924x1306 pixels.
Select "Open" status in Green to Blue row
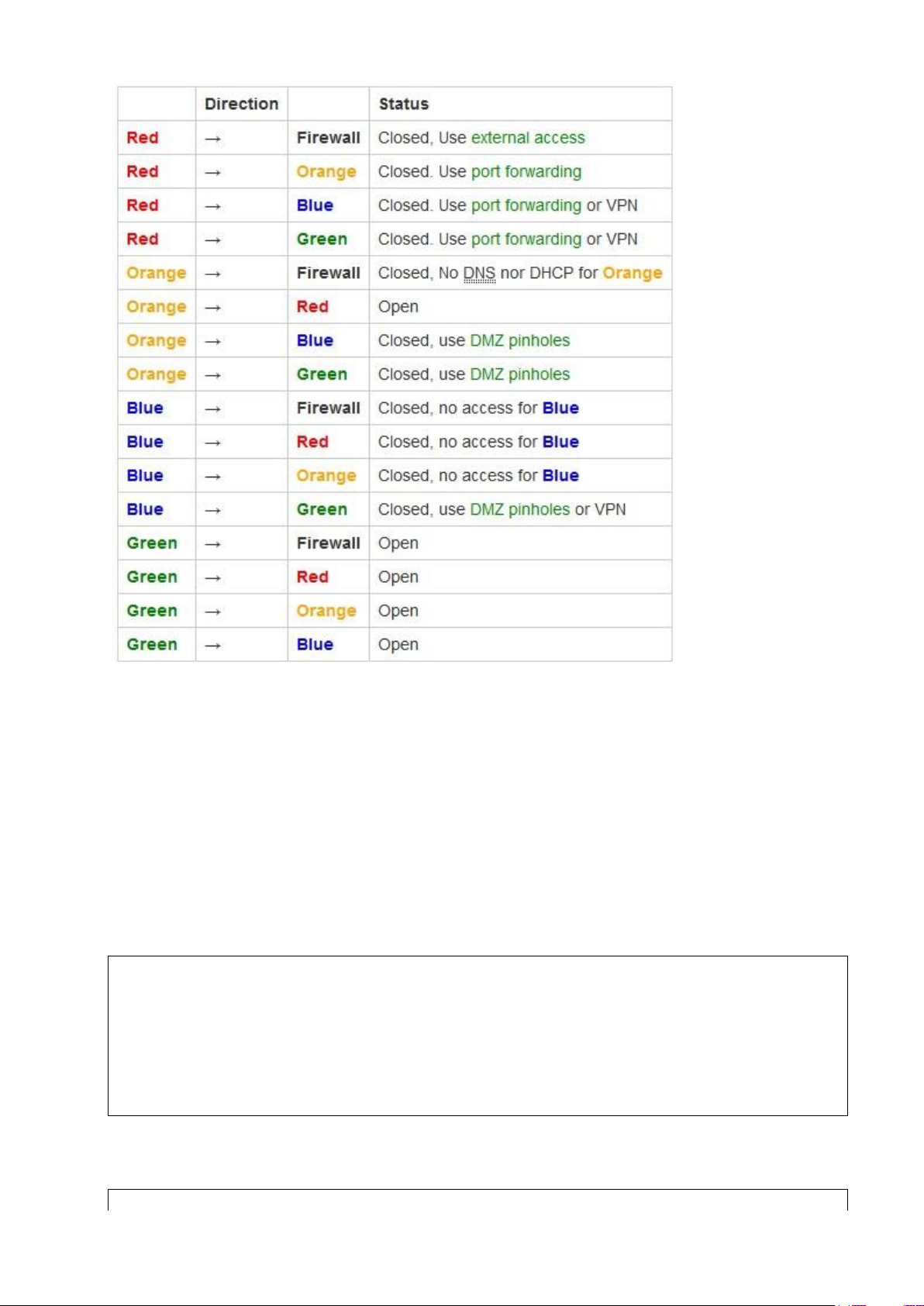click(x=398, y=645)
